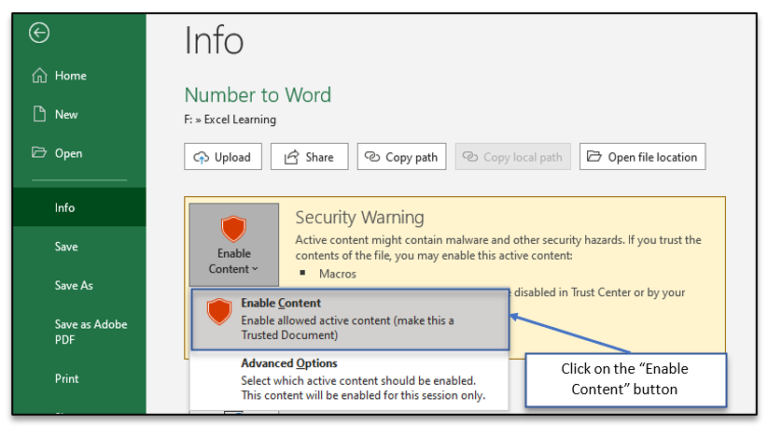Click the Share arrow icon

click(291, 157)
